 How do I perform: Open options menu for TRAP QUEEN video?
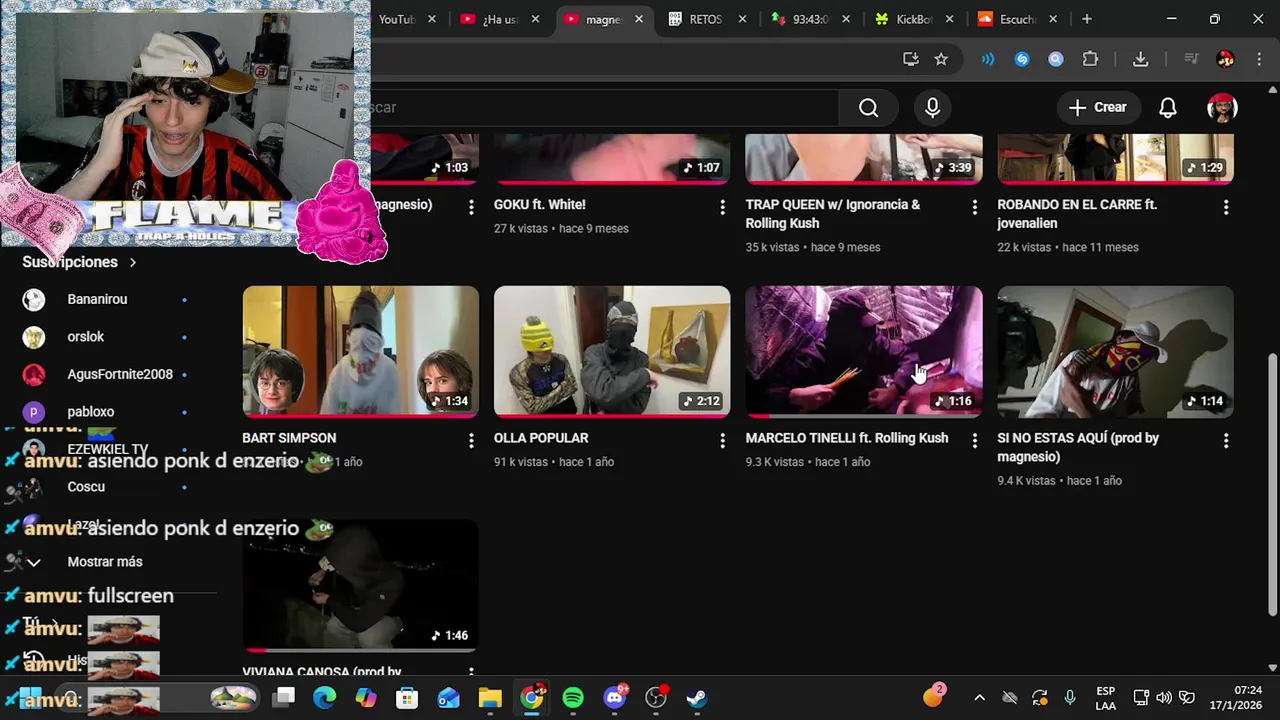974,207
